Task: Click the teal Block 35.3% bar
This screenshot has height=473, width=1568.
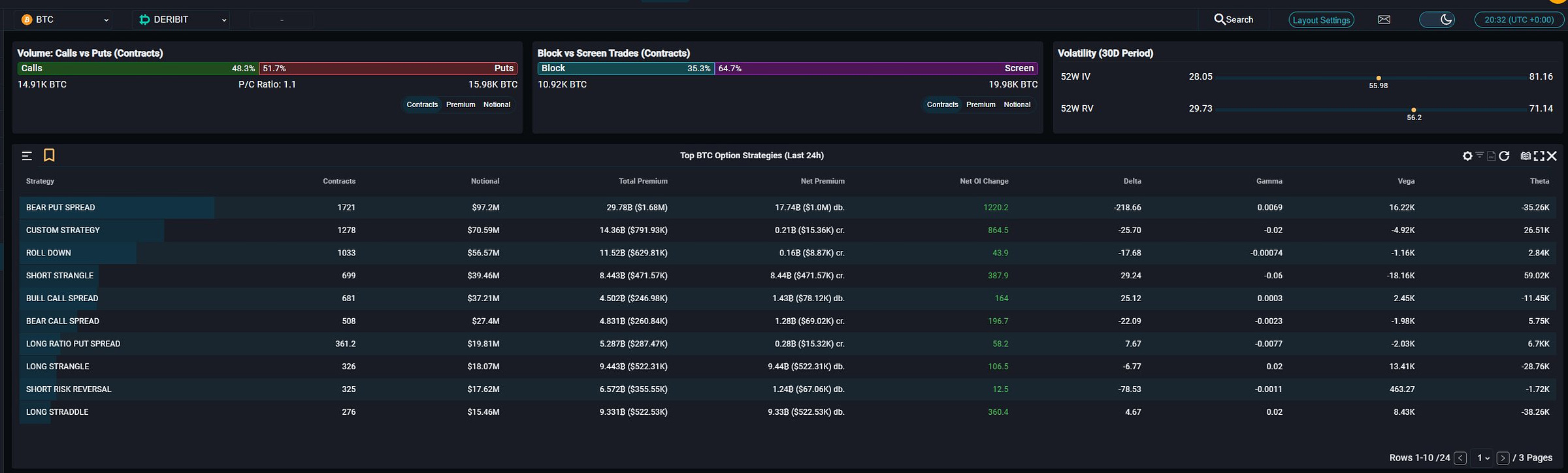Action: 626,69
